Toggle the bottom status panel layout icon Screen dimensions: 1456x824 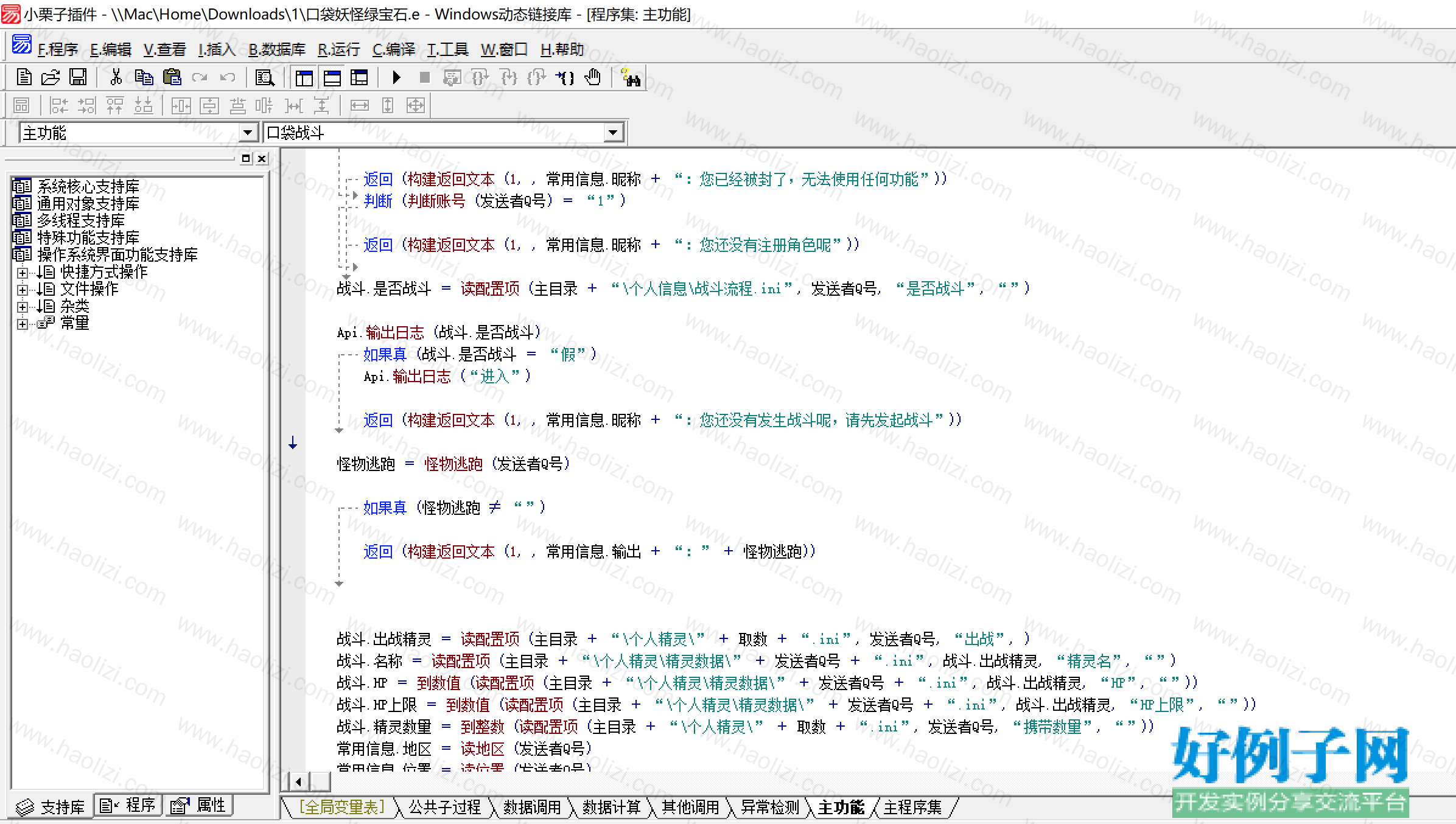click(332, 77)
